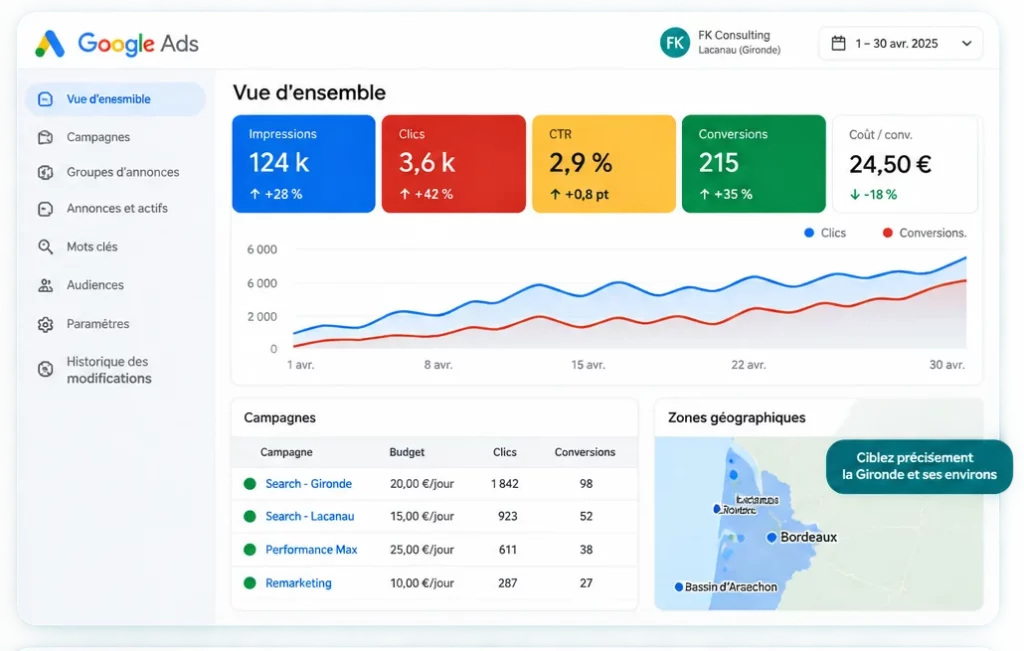Click green status dot for Search - Lacanau
This screenshot has width=1024, height=651.
point(249,516)
